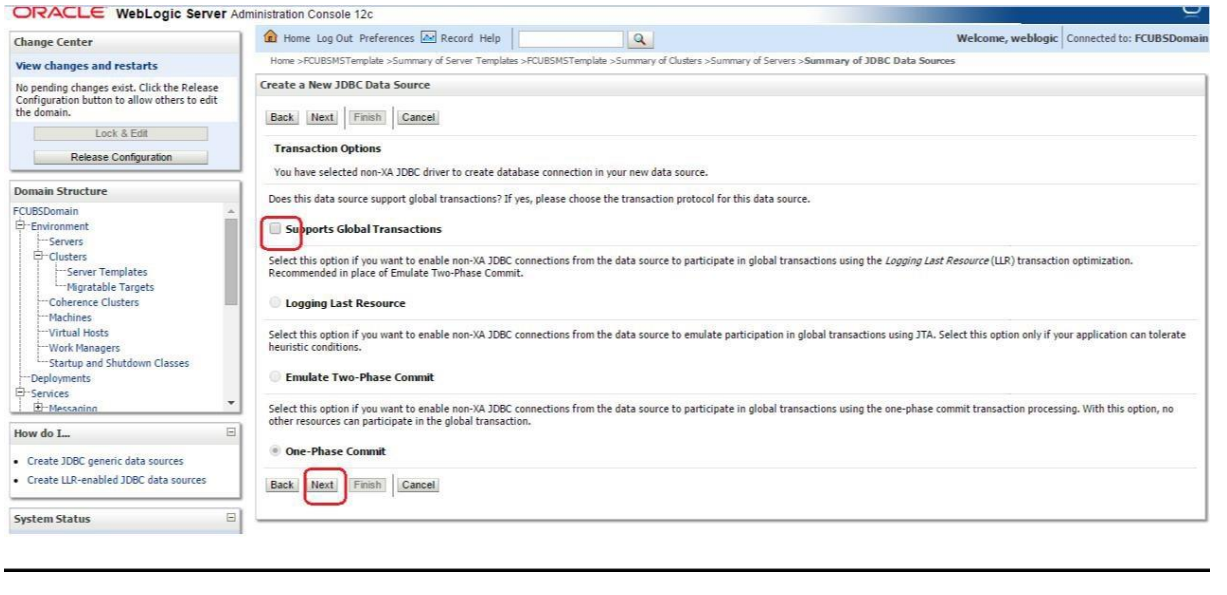Select Work Managers tree item
This screenshot has height=595, width=1227.
[x=84, y=348]
